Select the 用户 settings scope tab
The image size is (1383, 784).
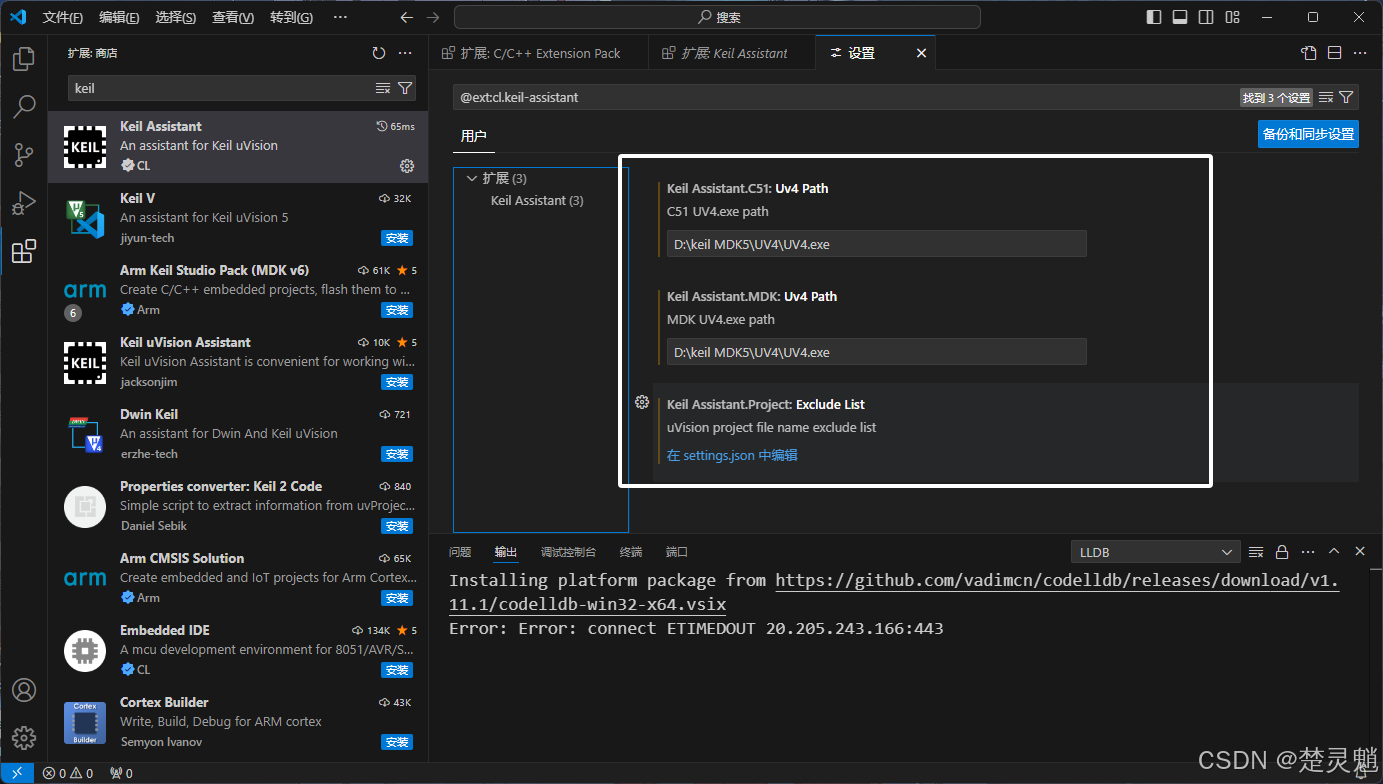tap(473, 135)
